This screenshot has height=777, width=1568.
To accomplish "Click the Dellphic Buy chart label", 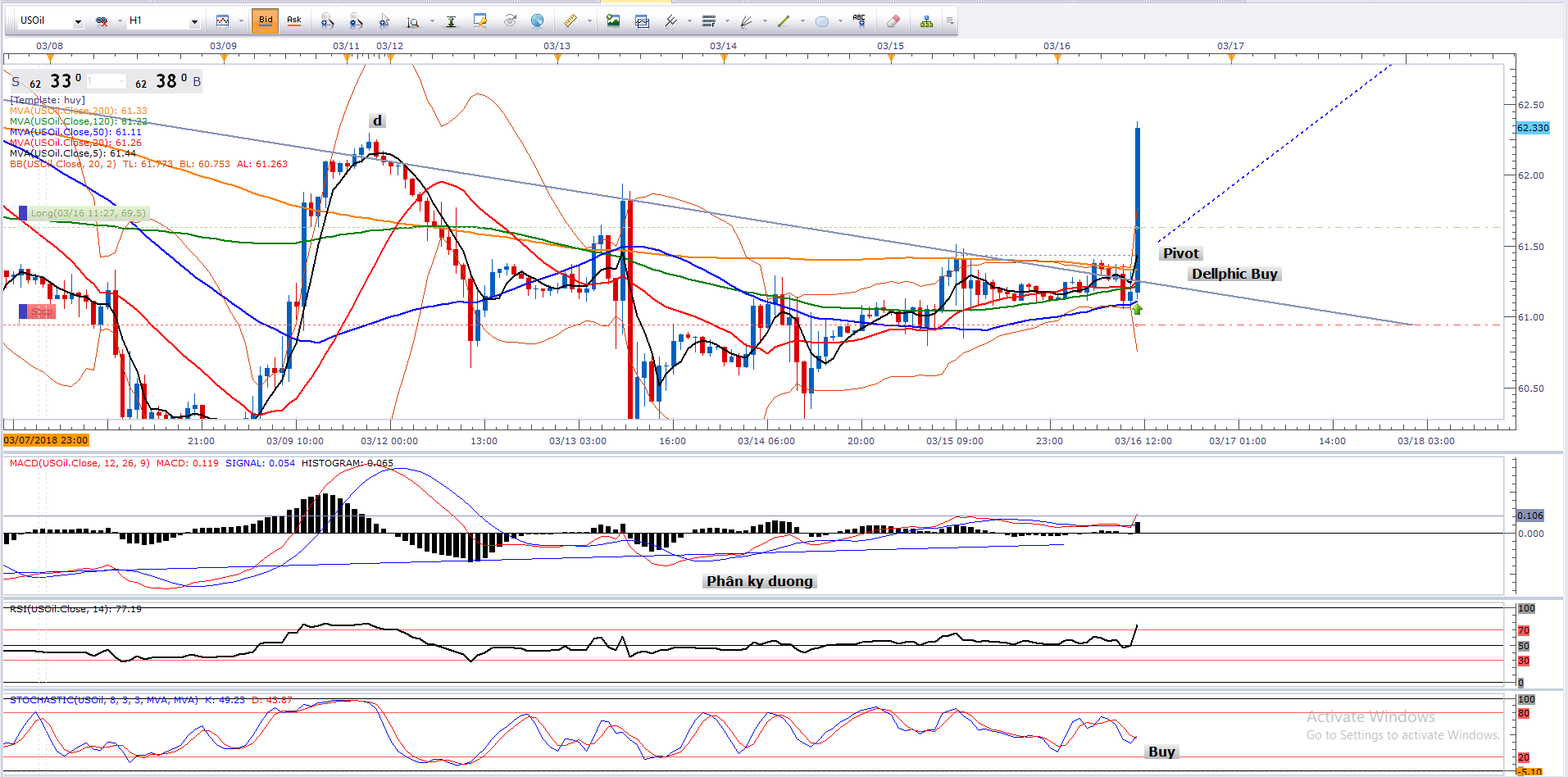I will 1234,274.
